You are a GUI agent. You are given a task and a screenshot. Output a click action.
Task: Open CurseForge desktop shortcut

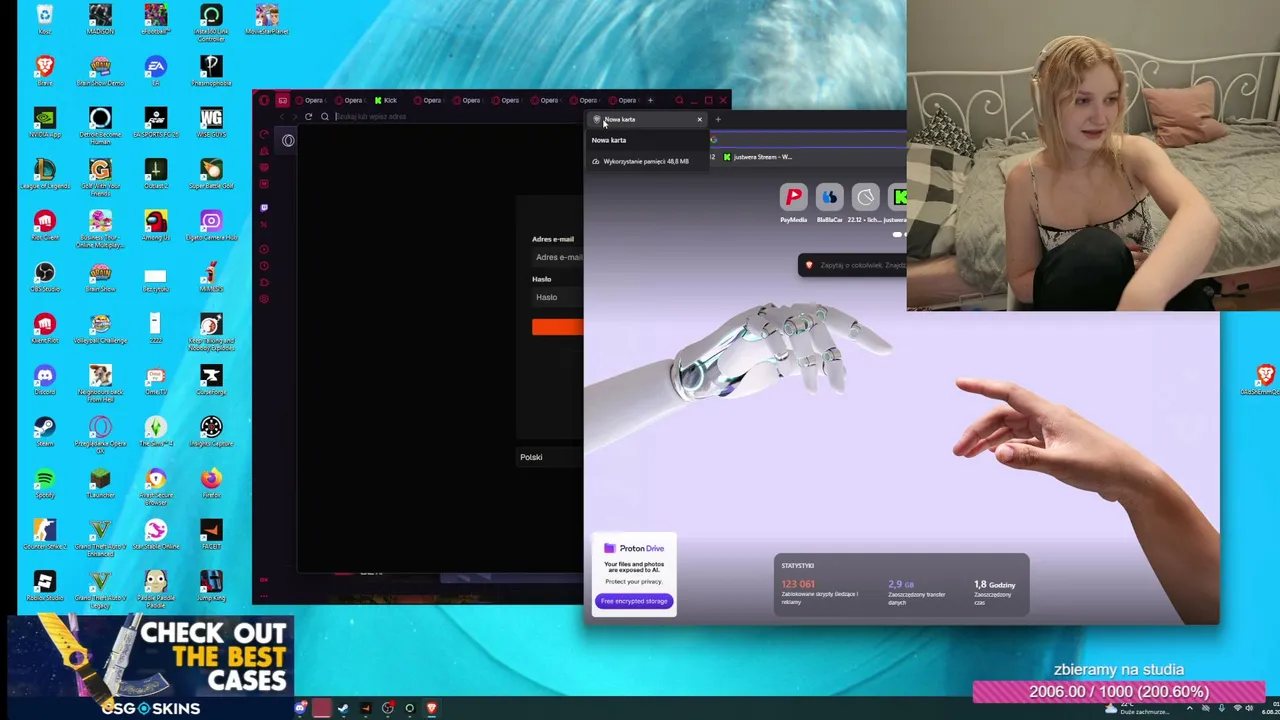(211, 380)
